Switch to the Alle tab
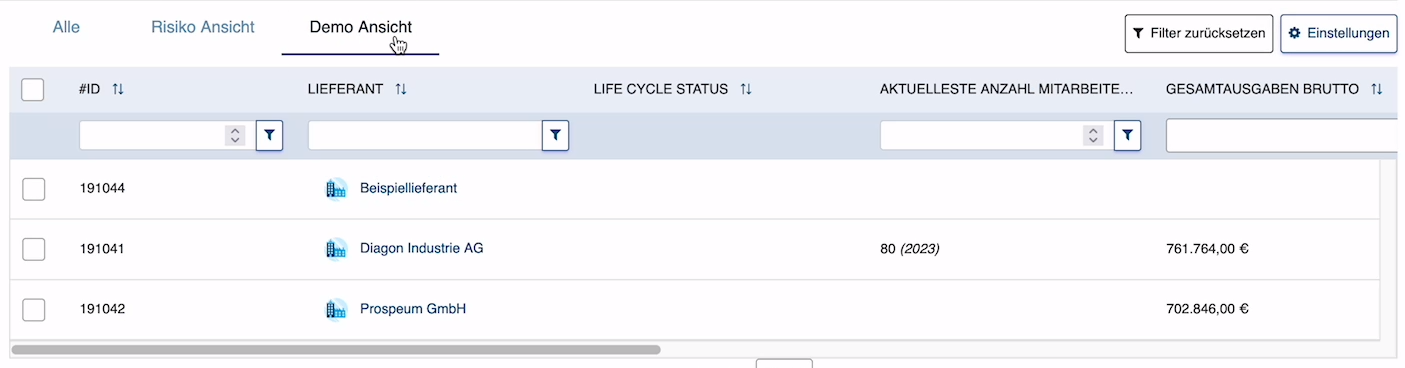Screen dimensions: 1405x368 (x=66, y=27)
